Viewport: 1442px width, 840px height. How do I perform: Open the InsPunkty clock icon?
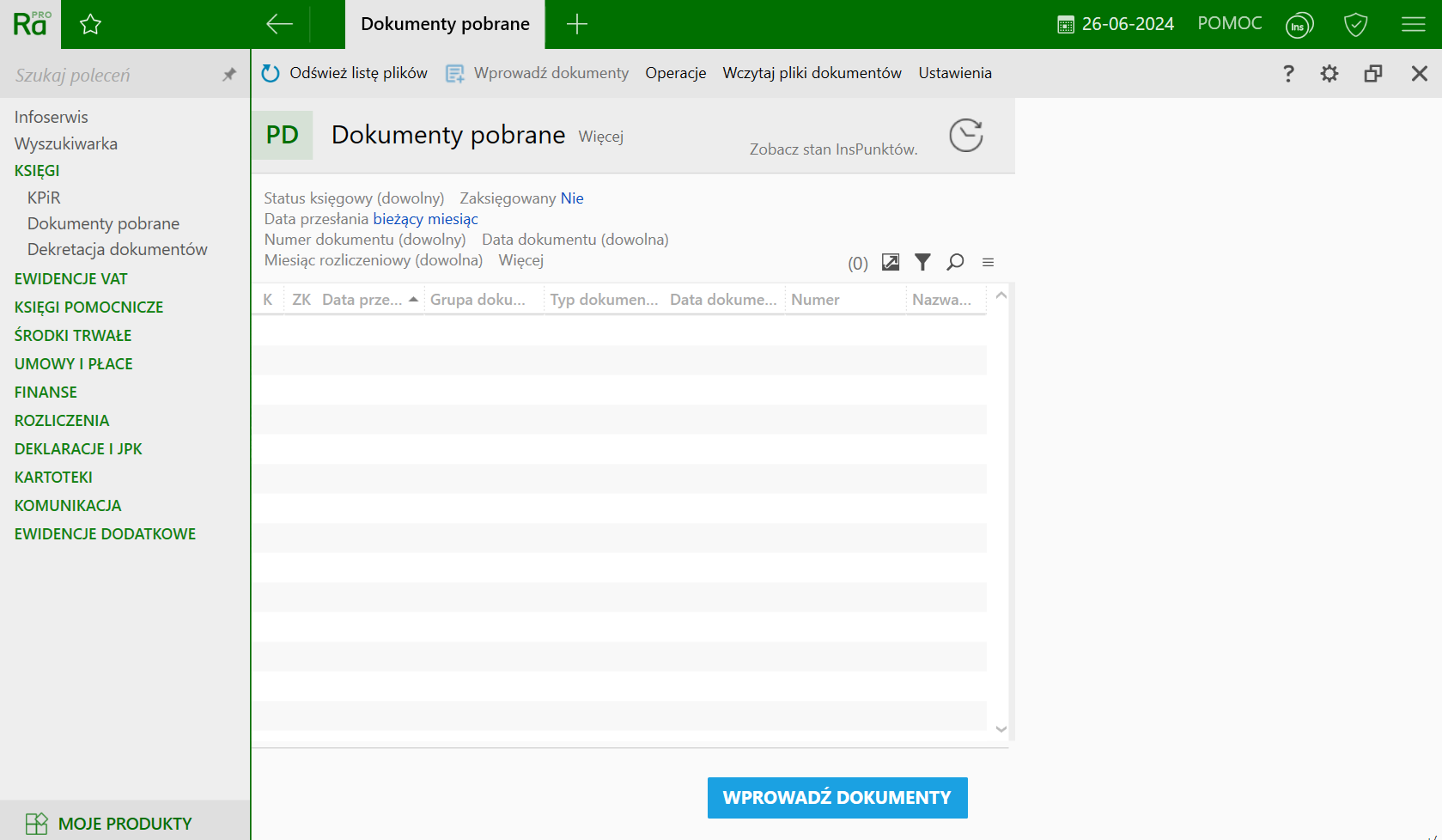[965, 136]
